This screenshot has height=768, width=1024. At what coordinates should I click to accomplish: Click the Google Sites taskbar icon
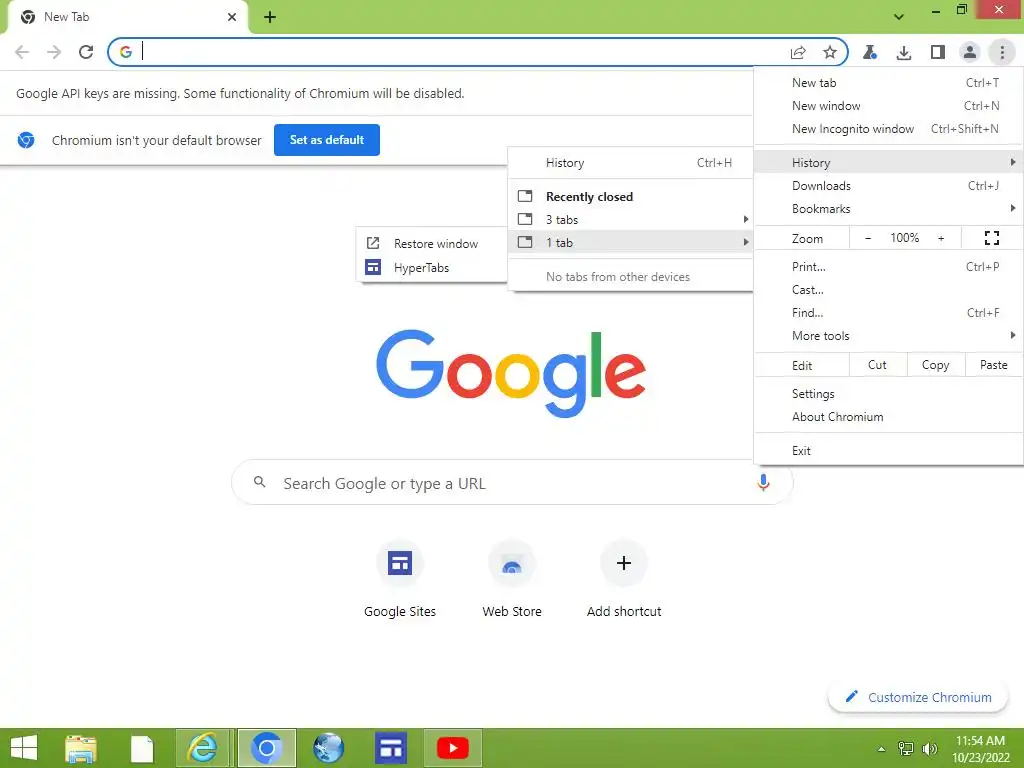pos(391,748)
